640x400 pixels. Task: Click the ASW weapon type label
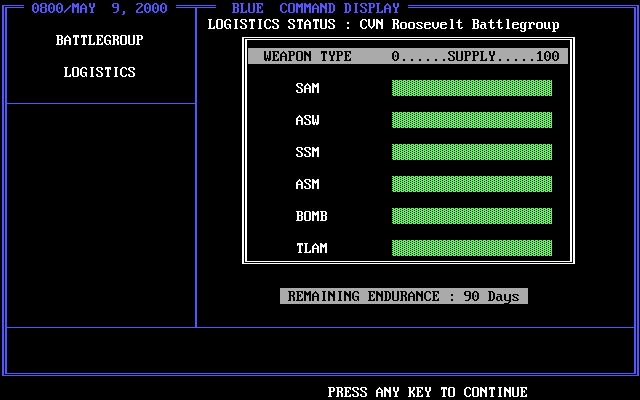pyautogui.click(x=307, y=120)
